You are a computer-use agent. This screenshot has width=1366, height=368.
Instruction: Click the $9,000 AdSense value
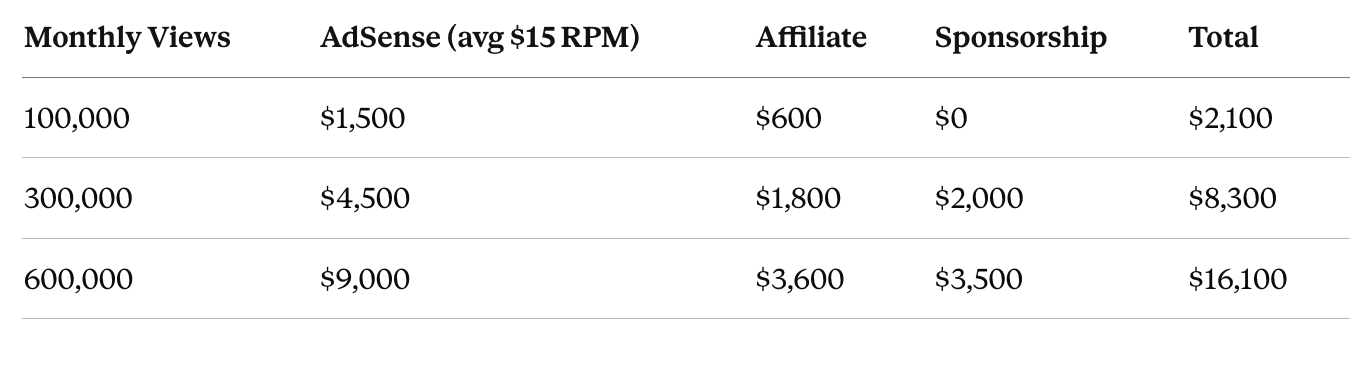click(x=365, y=279)
